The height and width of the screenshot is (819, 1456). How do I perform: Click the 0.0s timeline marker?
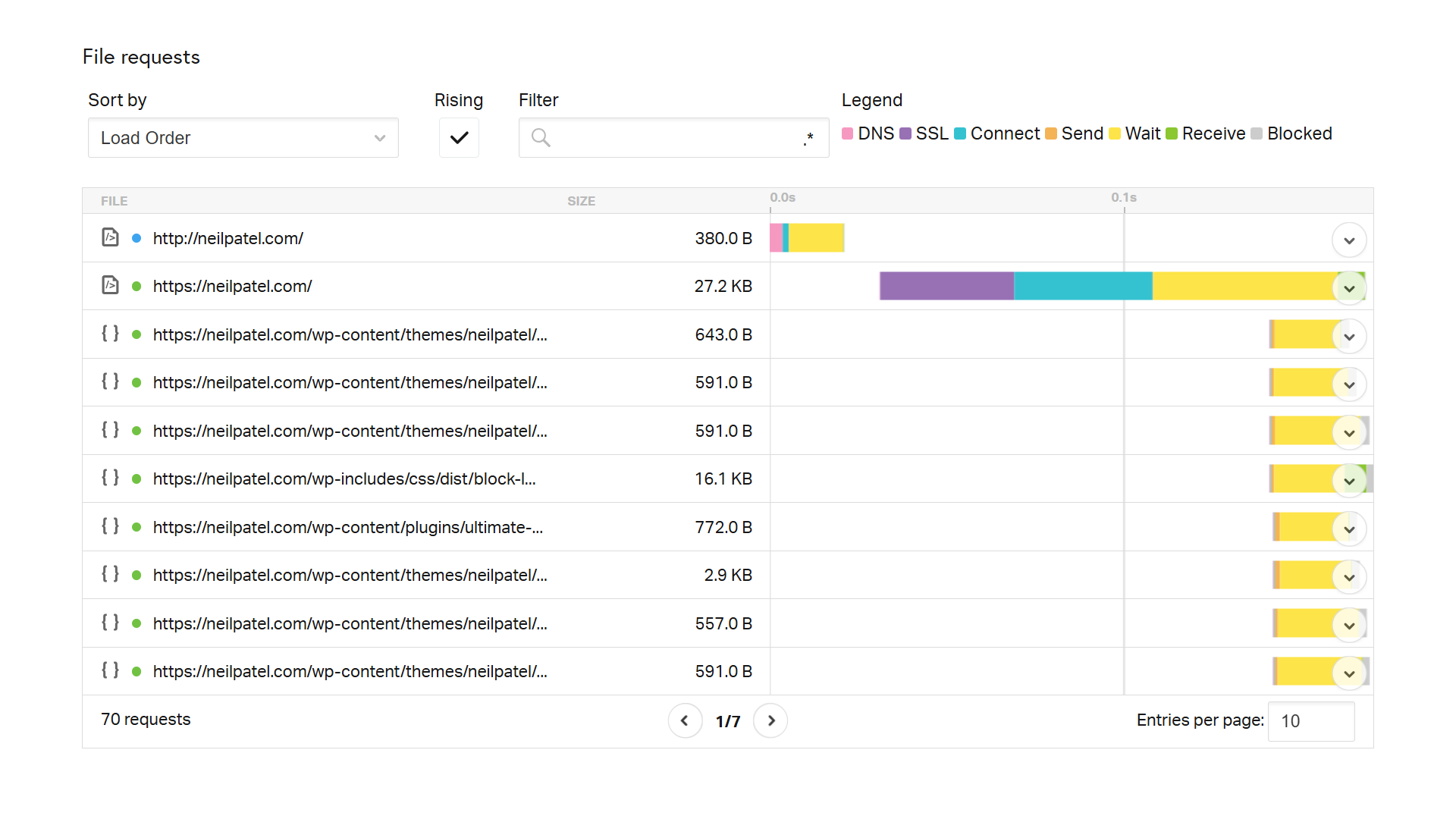[783, 197]
